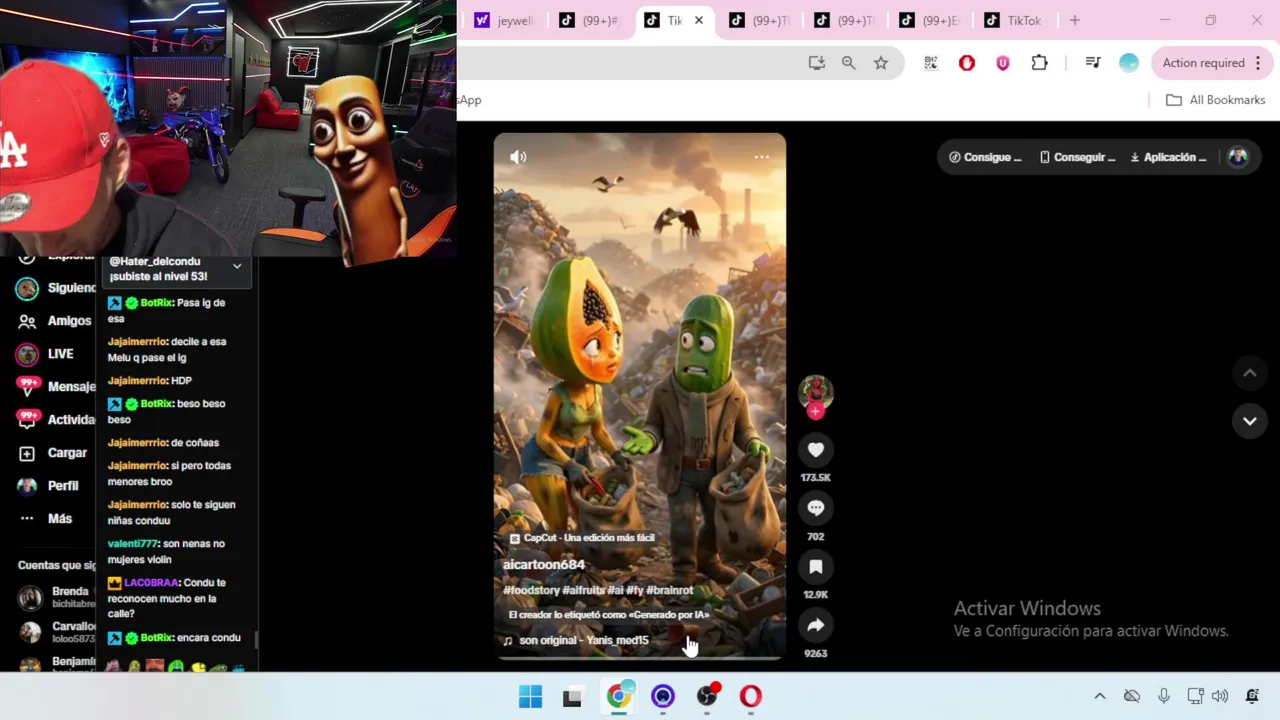Click the video progress bar
The height and width of the screenshot is (720, 1280).
click(640, 657)
